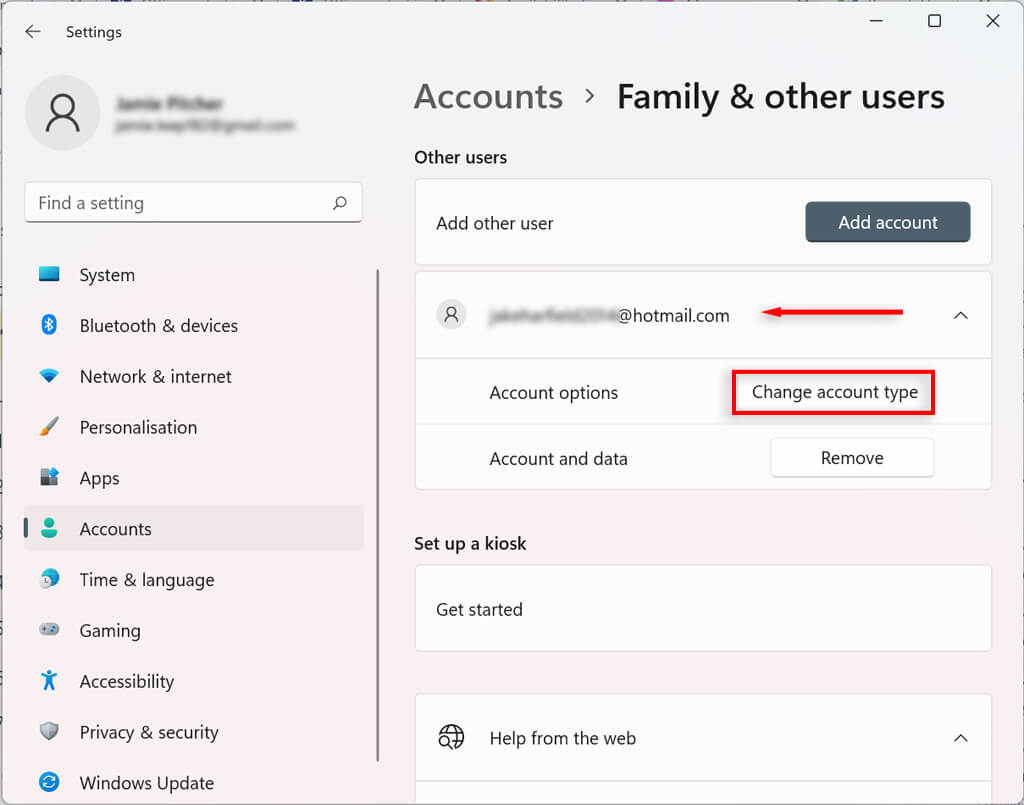Viewport: 1024px width, 805px height.
Task: Collapse the hotmail.com user entry
Action: (x=960, y=315)
